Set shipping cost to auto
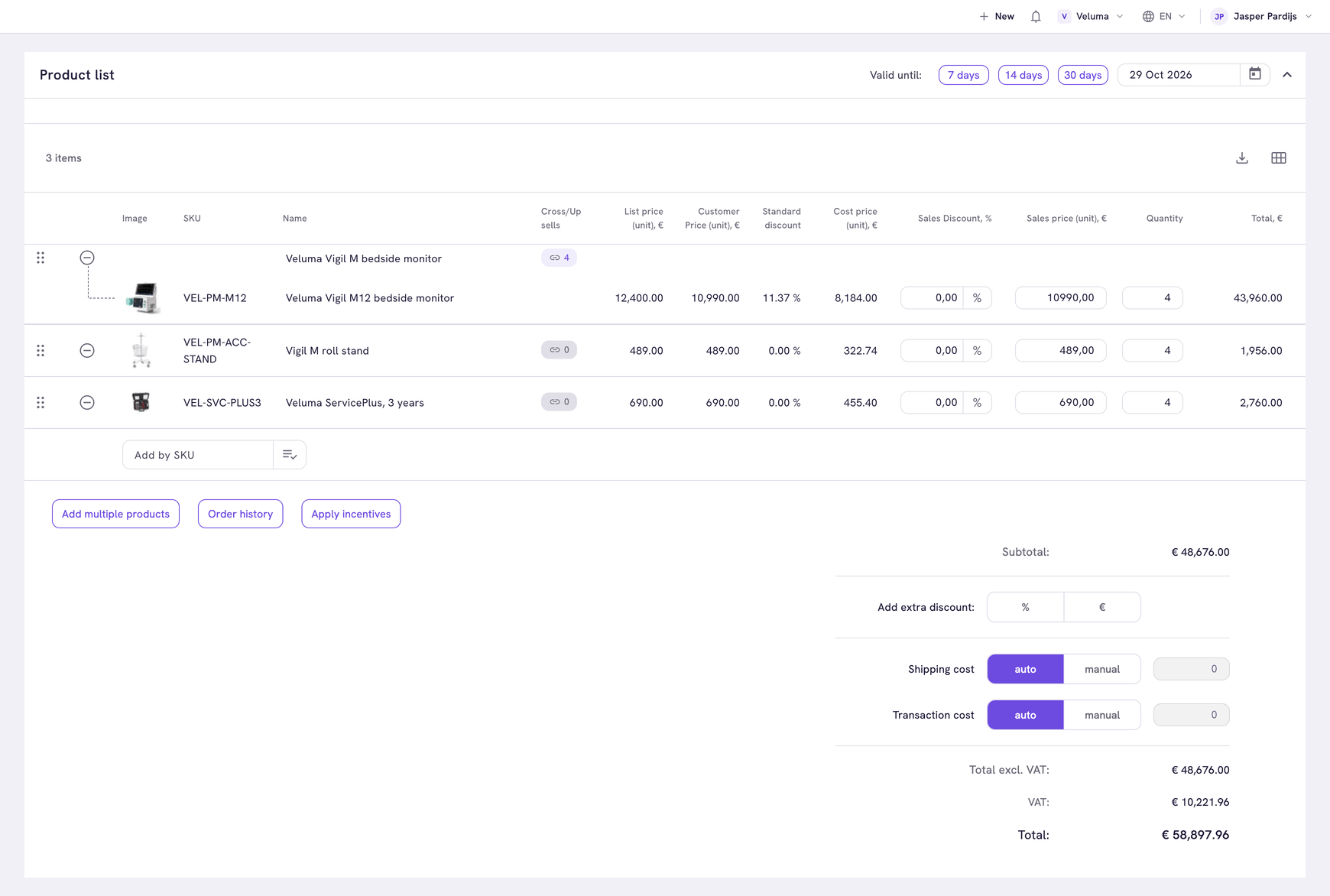The width and height of the screenshot is (1330, 896). (1025, 669)
